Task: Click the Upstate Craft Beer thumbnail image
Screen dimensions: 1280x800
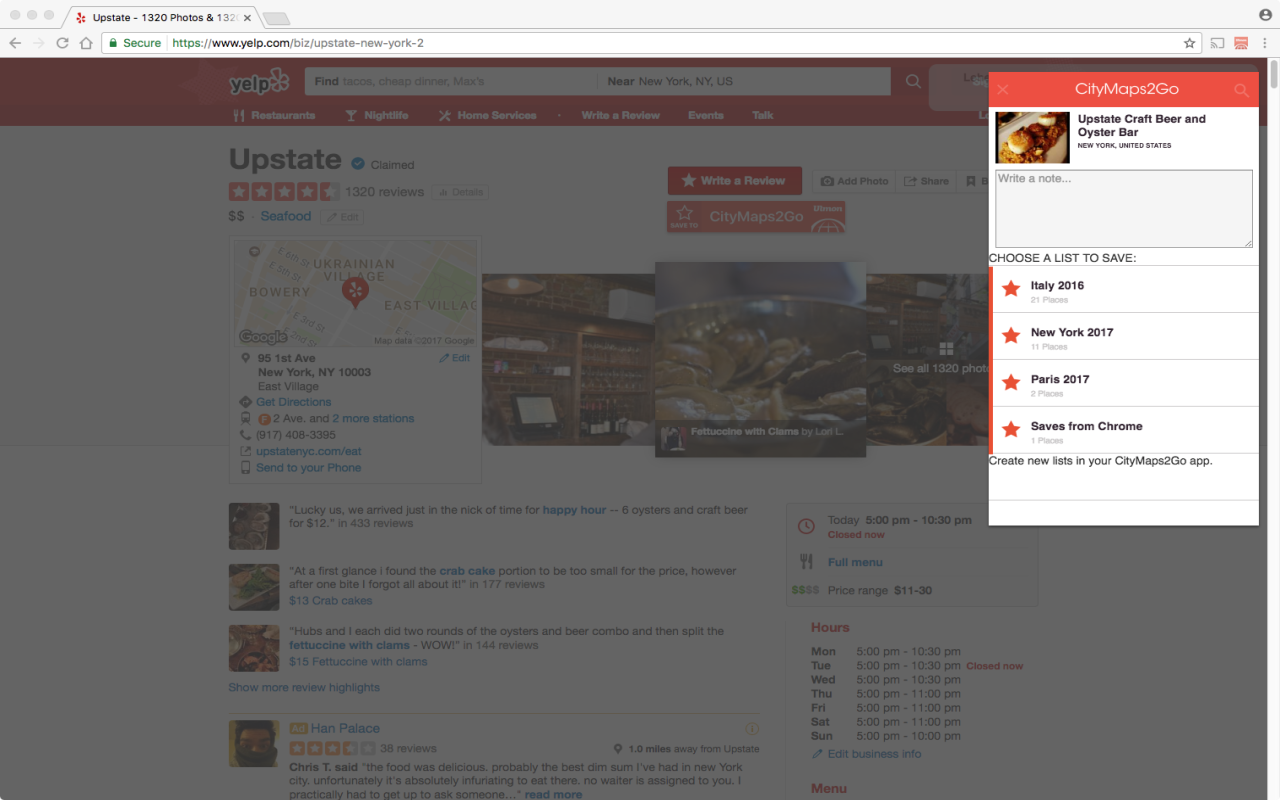Action: [x=1032, y=138]
